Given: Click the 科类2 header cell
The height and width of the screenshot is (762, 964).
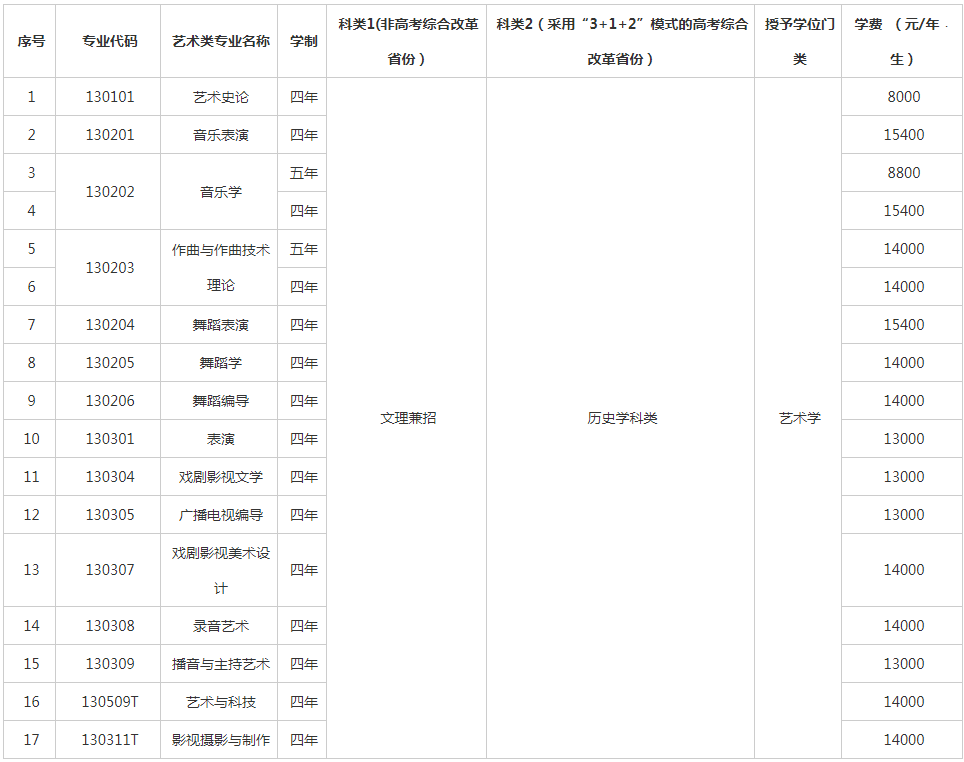Looking at the screenshot, I should pos(621,41).
